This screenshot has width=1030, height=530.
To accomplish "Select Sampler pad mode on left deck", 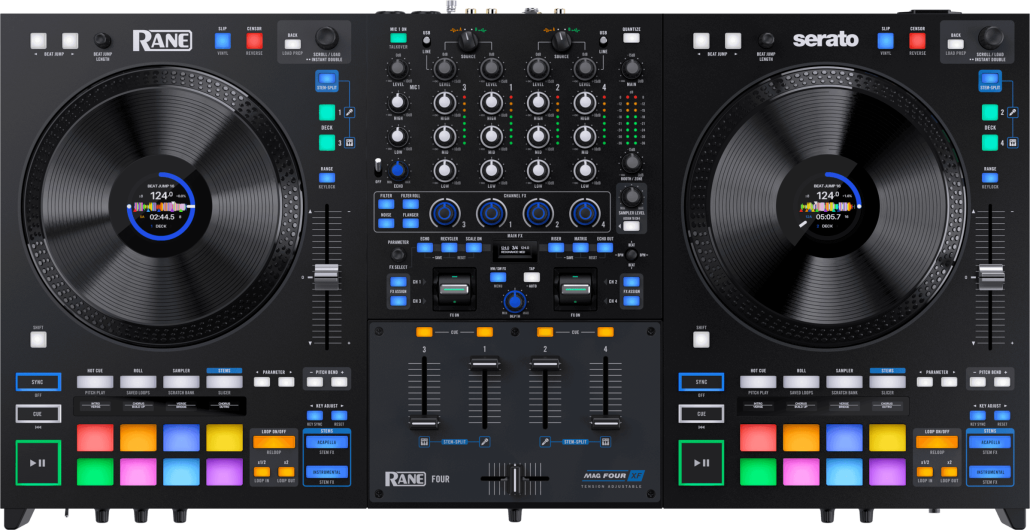I will coord(181,381).
